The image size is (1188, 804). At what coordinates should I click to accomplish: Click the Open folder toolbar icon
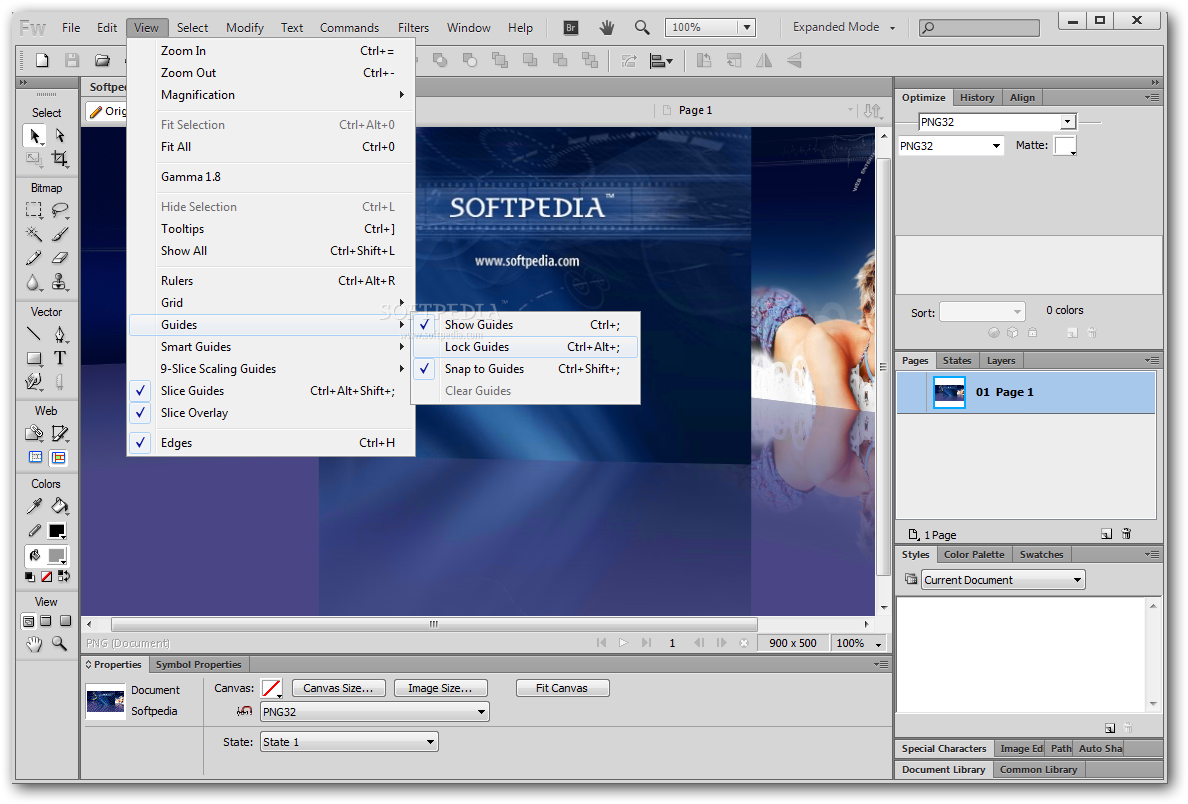pyautogui.click(x=102, y=61)
